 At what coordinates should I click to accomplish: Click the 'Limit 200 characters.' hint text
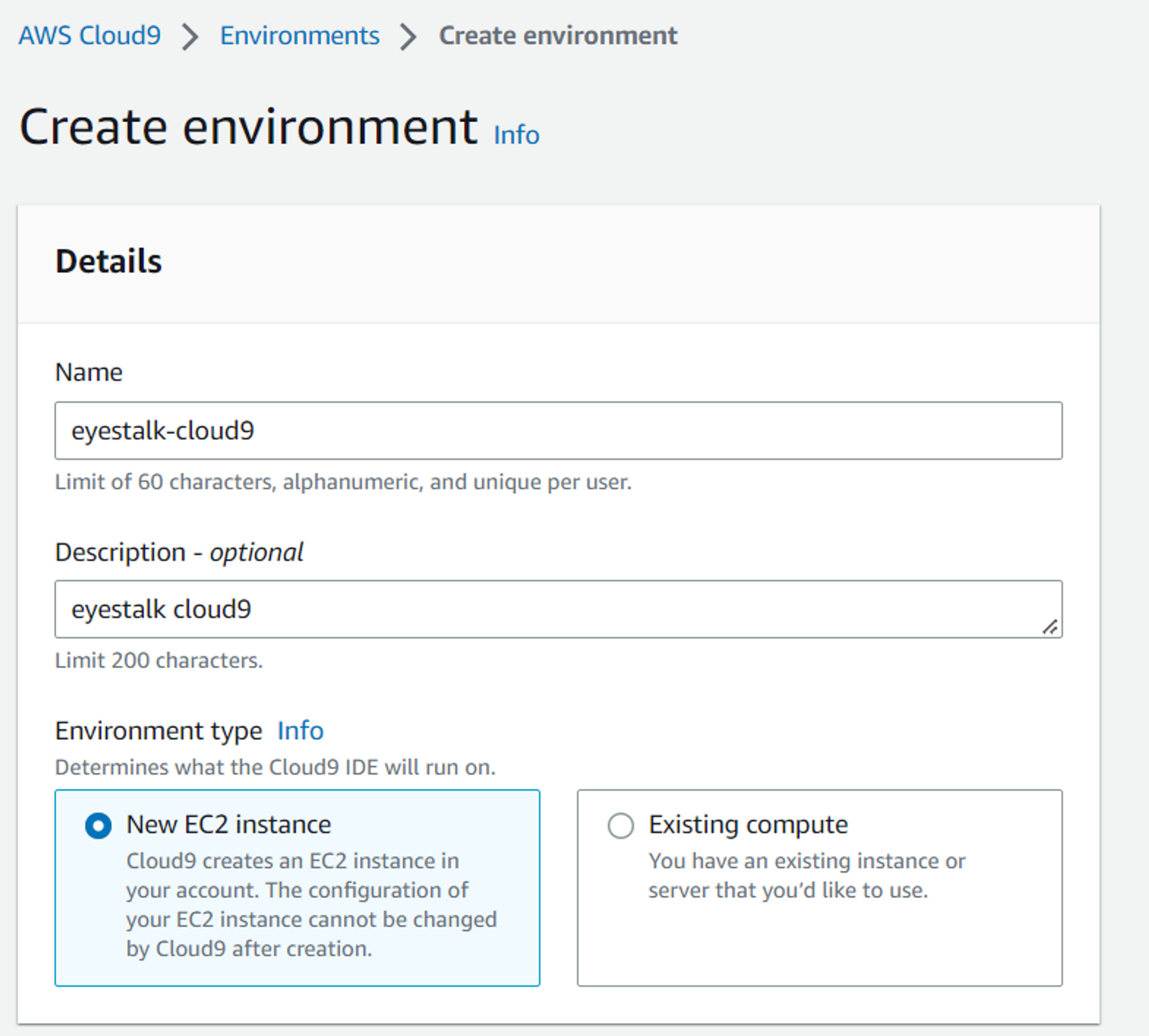[159, 660]
